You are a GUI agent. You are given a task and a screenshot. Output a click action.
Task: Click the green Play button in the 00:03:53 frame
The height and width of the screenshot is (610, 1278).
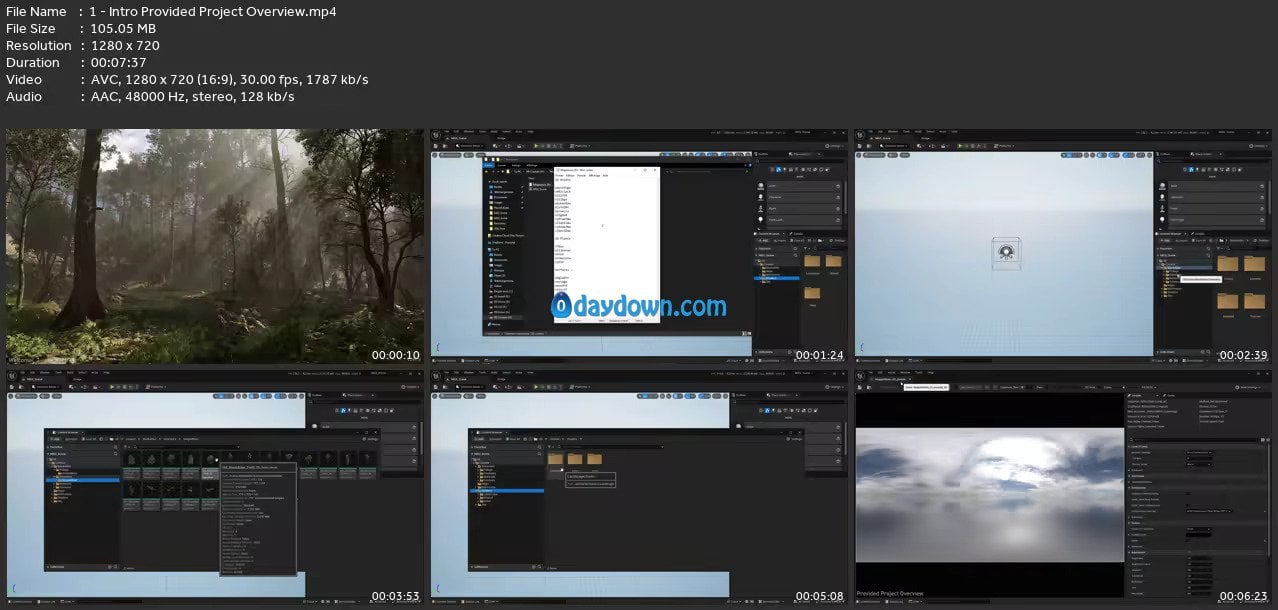click(x=114, y=386)
